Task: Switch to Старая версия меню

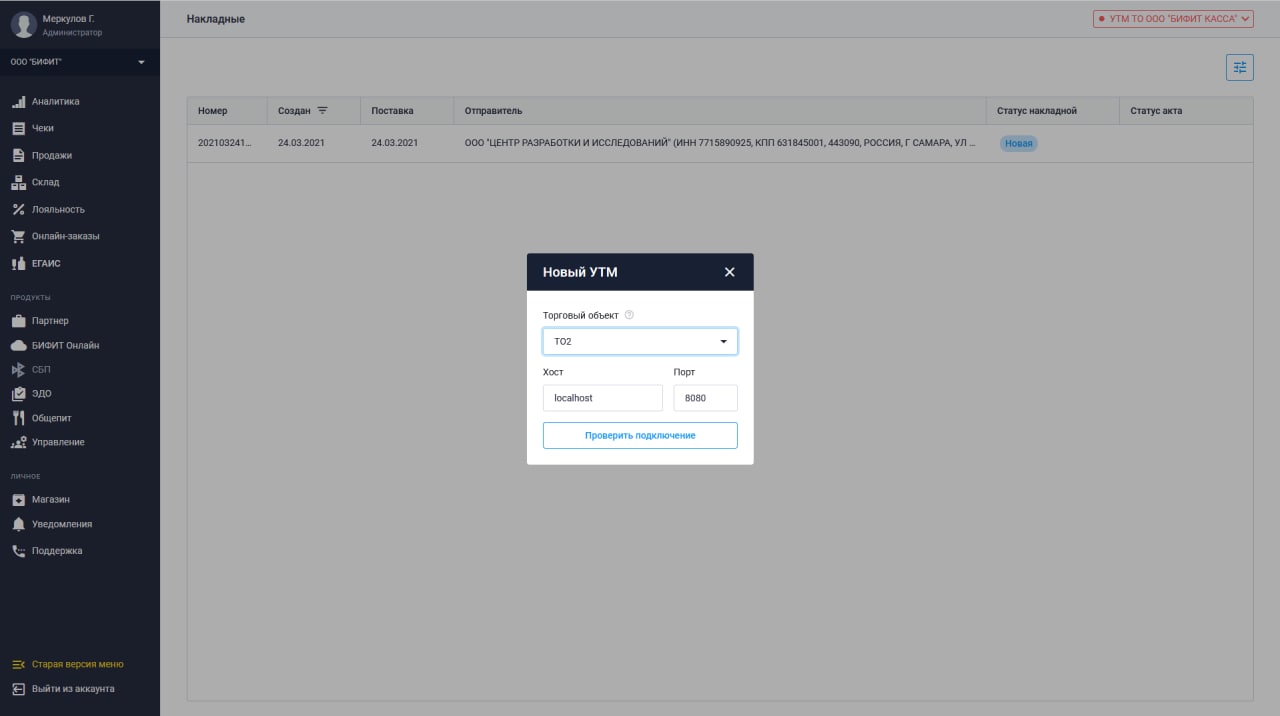Action: [80, 664]
